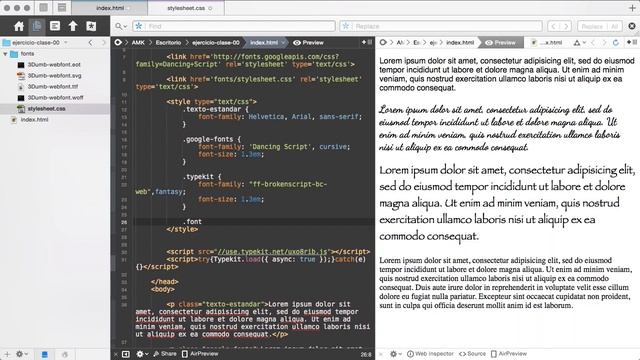The image size is (640, 360).
Task: Switch to the stylesheet.css tab
Action: [186, 8]
